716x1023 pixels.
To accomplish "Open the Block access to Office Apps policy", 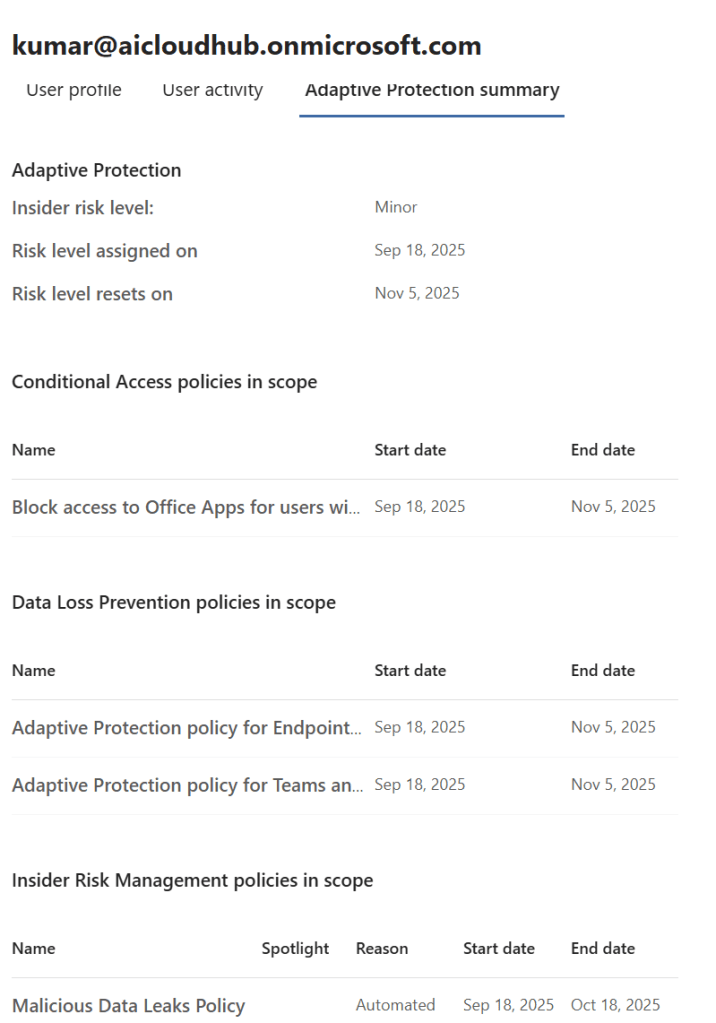I will (x=187, y=507).
